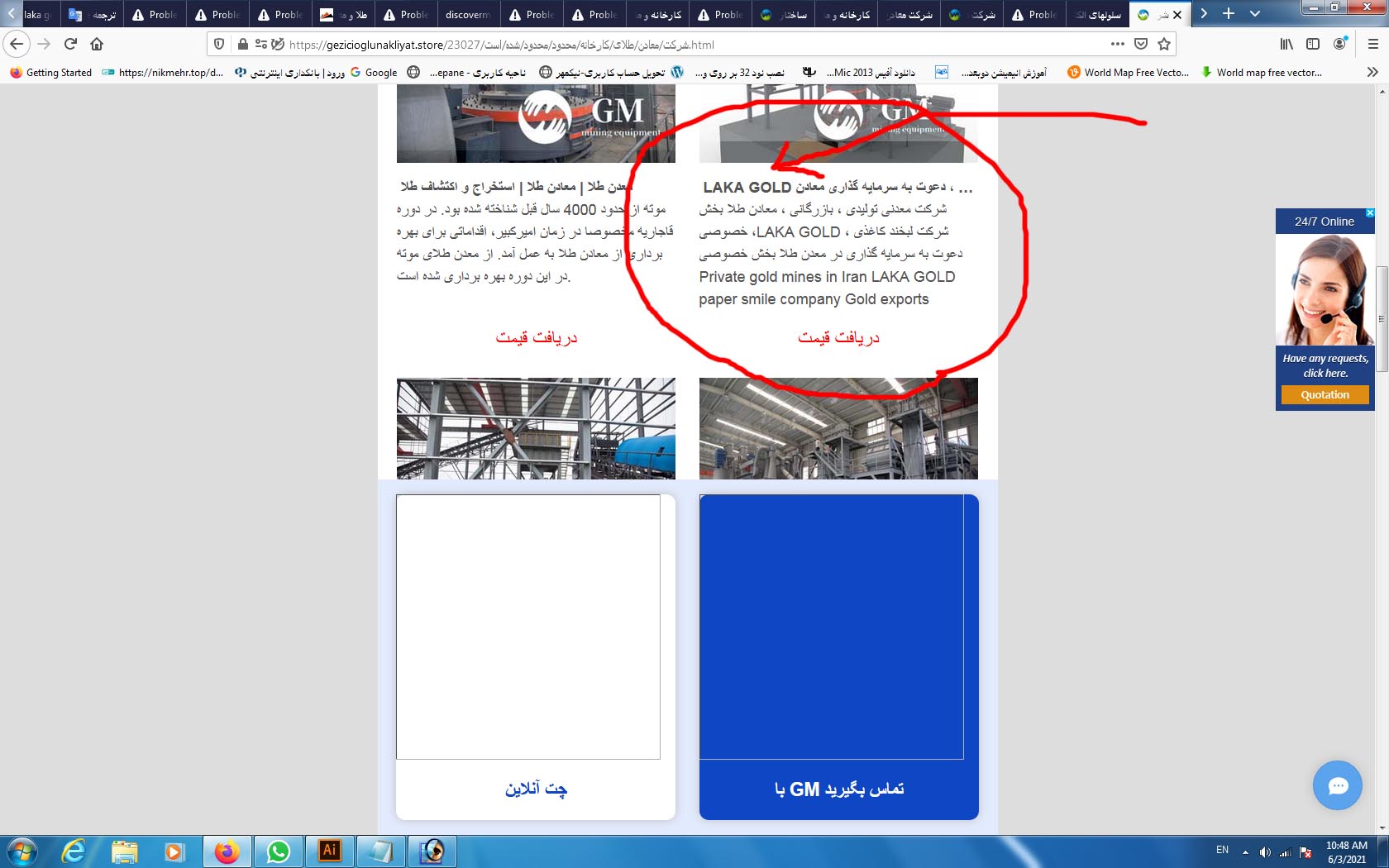Show hidden tray icons arrow
The width and height of the screenshot is (1389, 868).
pyautogui.click(x=1245, y=851)
